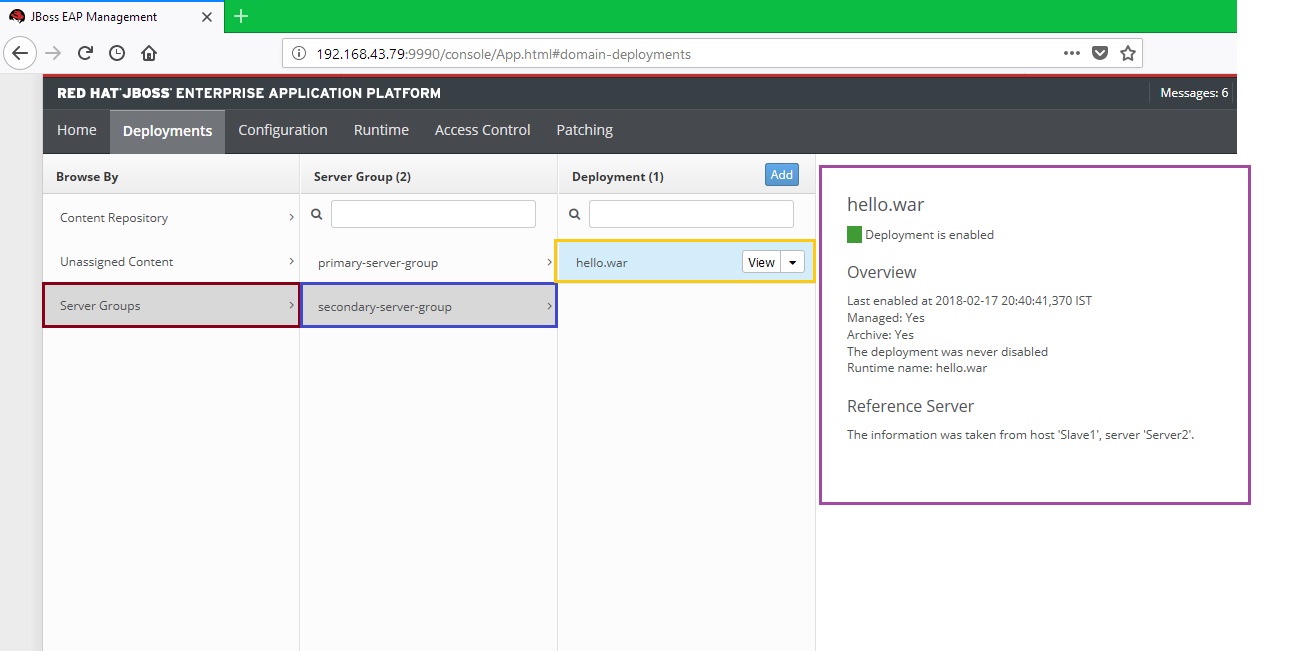The image size is (1316, 651).
Task: Reload the current page
Action: click(x=84, y=53)
